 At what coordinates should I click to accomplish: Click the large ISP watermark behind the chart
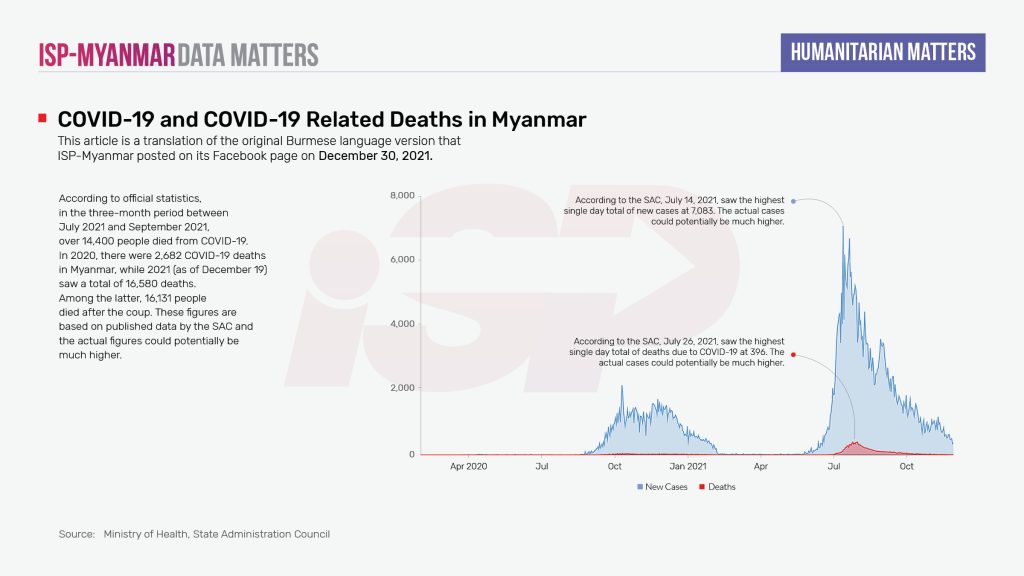[x=520, y=300]
